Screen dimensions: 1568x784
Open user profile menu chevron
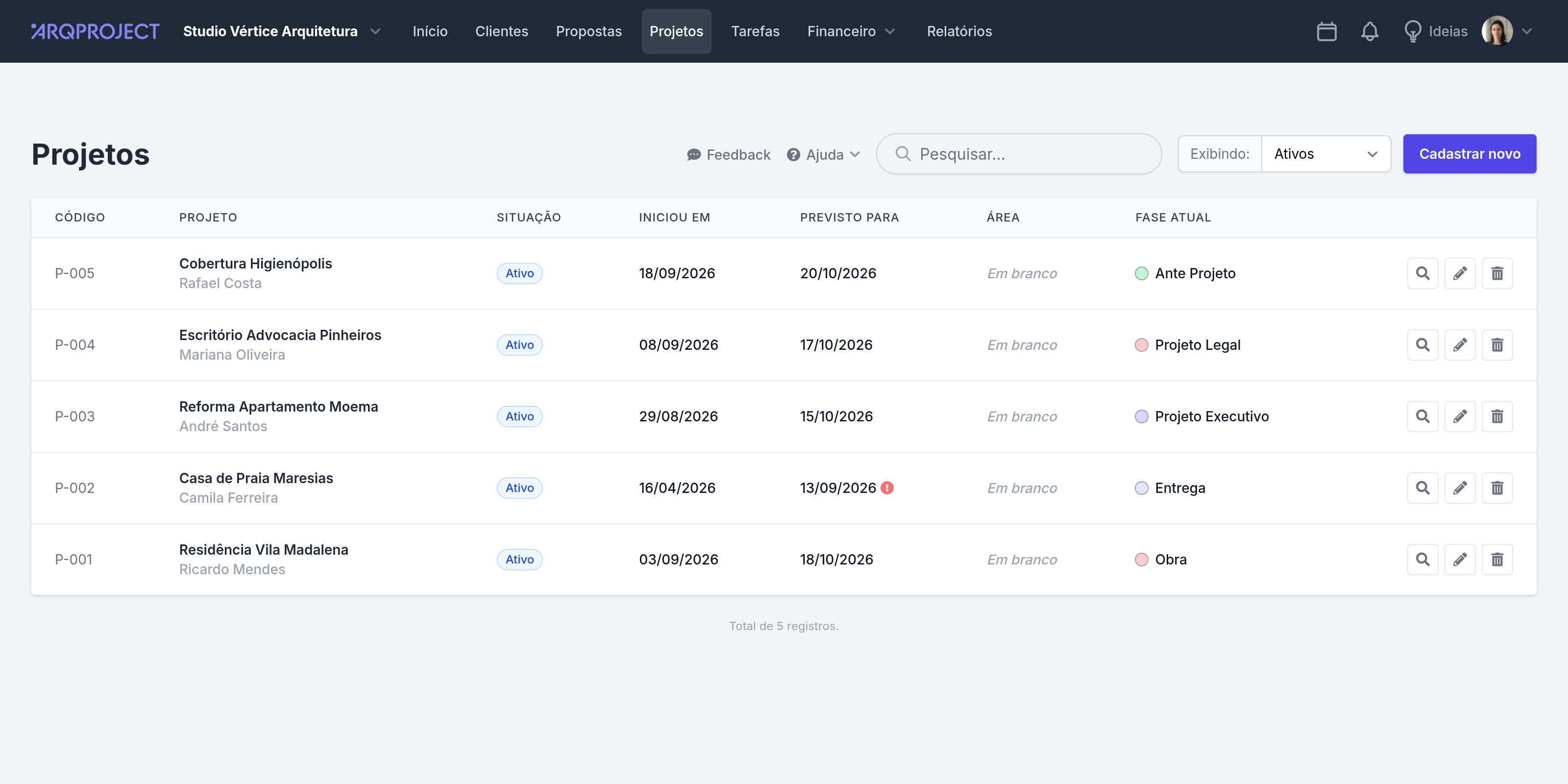coord(1527,31)
